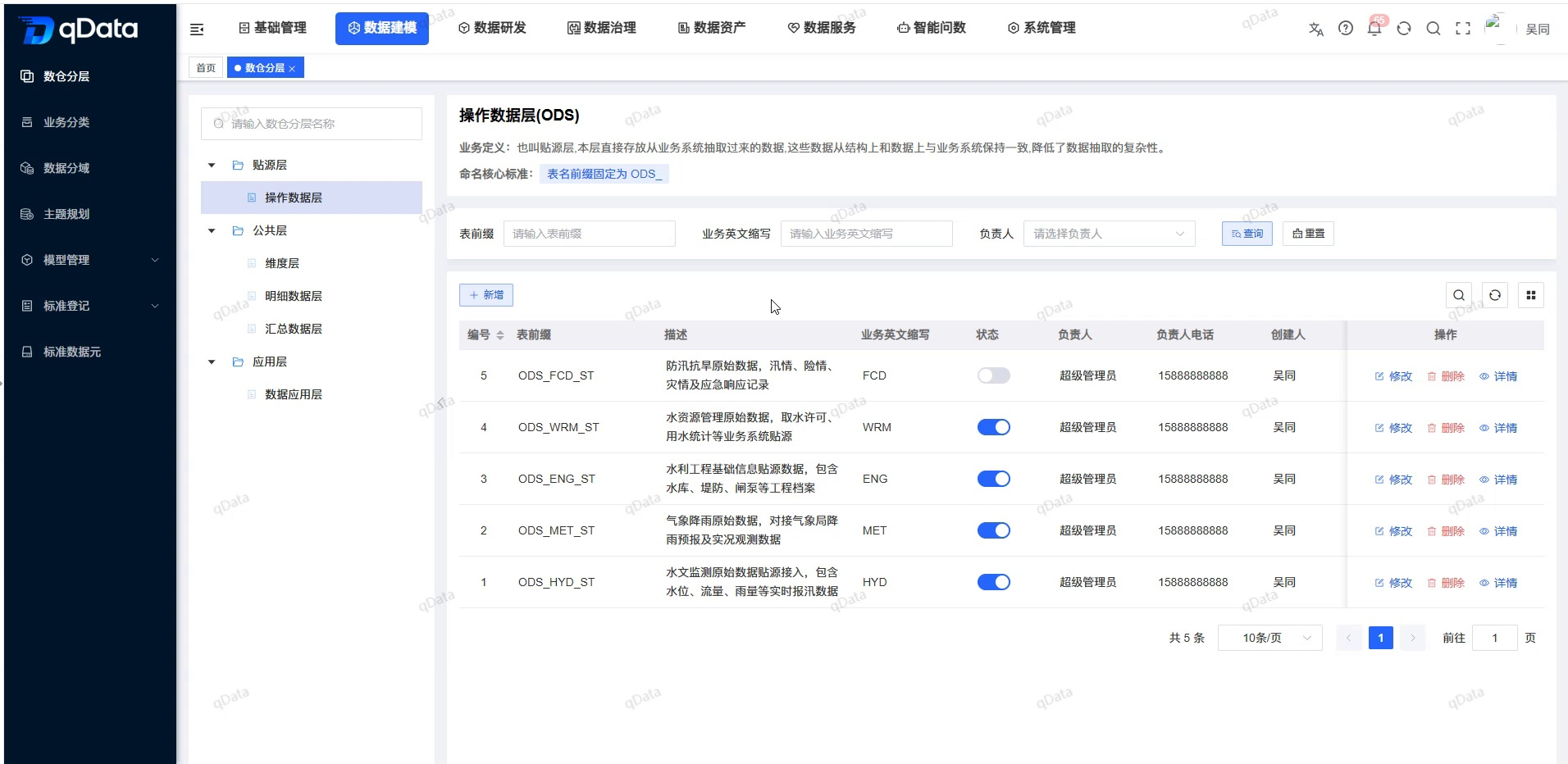This screenshot has width=1568, height=764.
Task: Open column display settings grid icon
Action: (1531, 295)
